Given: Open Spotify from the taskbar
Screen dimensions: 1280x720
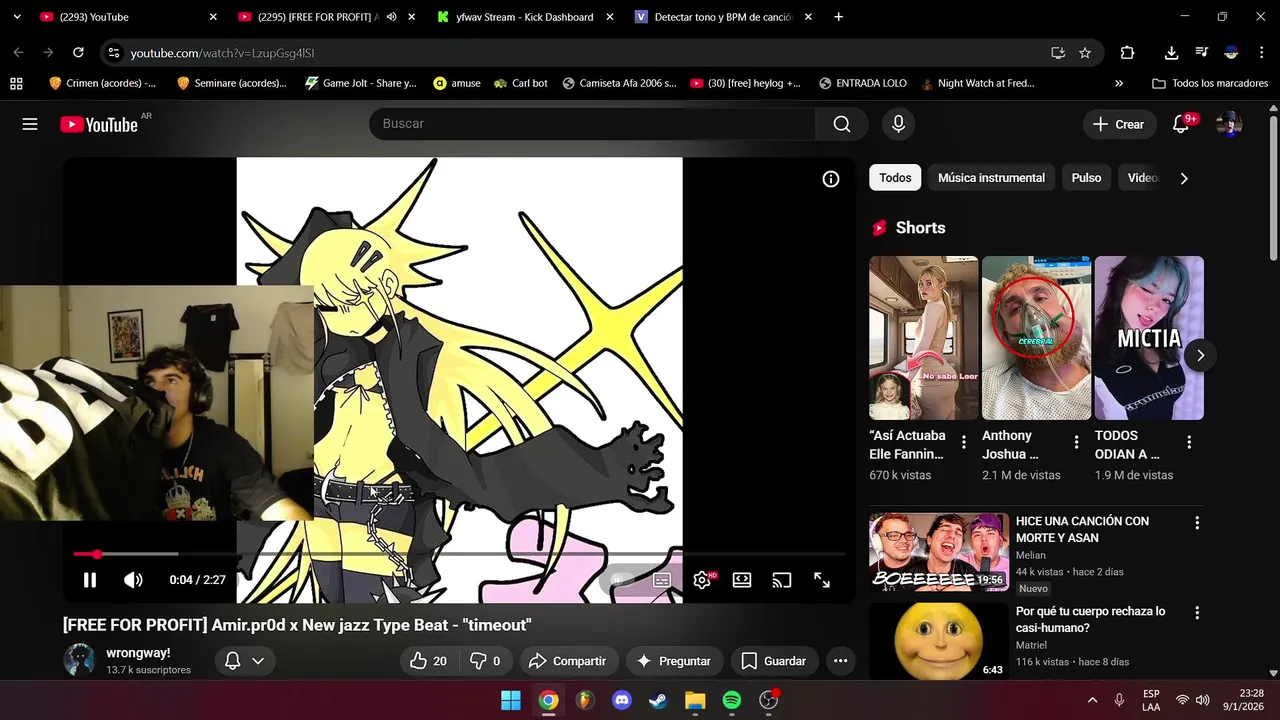Looking at the screenshot, I should pos(732,700).
